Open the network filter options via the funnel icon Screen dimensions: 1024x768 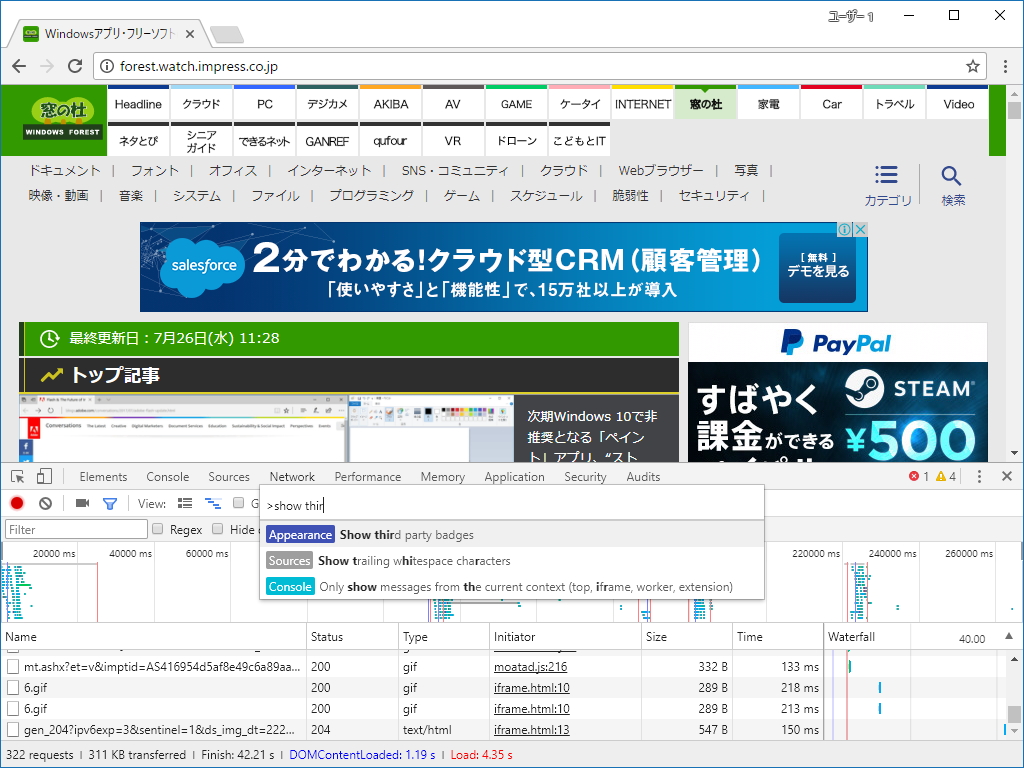[110, 503]
